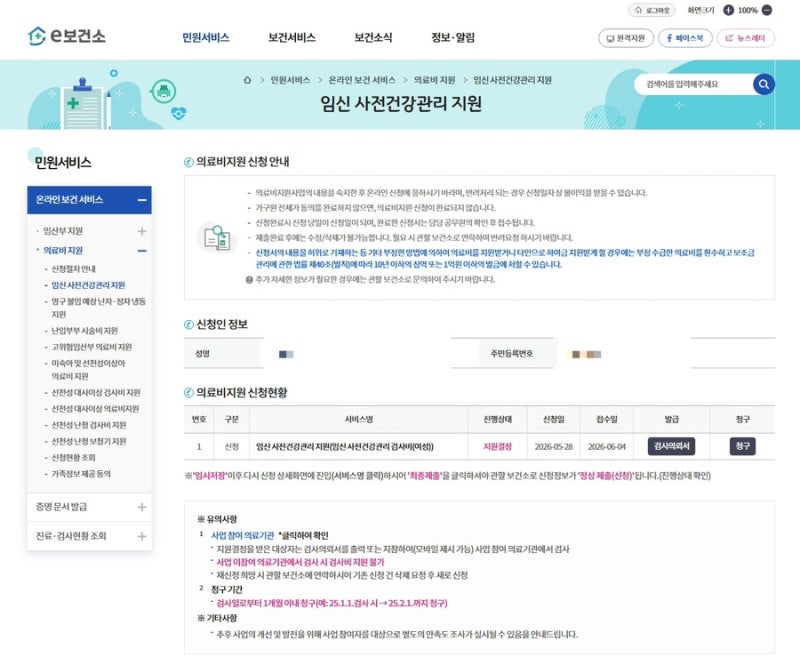Open the 민원서비스 top menu

[x=206, y=37]
